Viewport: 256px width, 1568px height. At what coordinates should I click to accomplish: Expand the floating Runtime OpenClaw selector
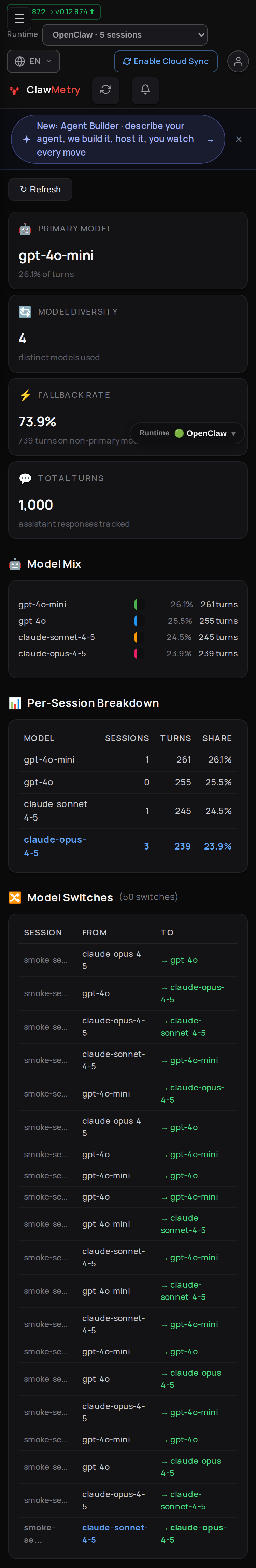pos(187,433)
